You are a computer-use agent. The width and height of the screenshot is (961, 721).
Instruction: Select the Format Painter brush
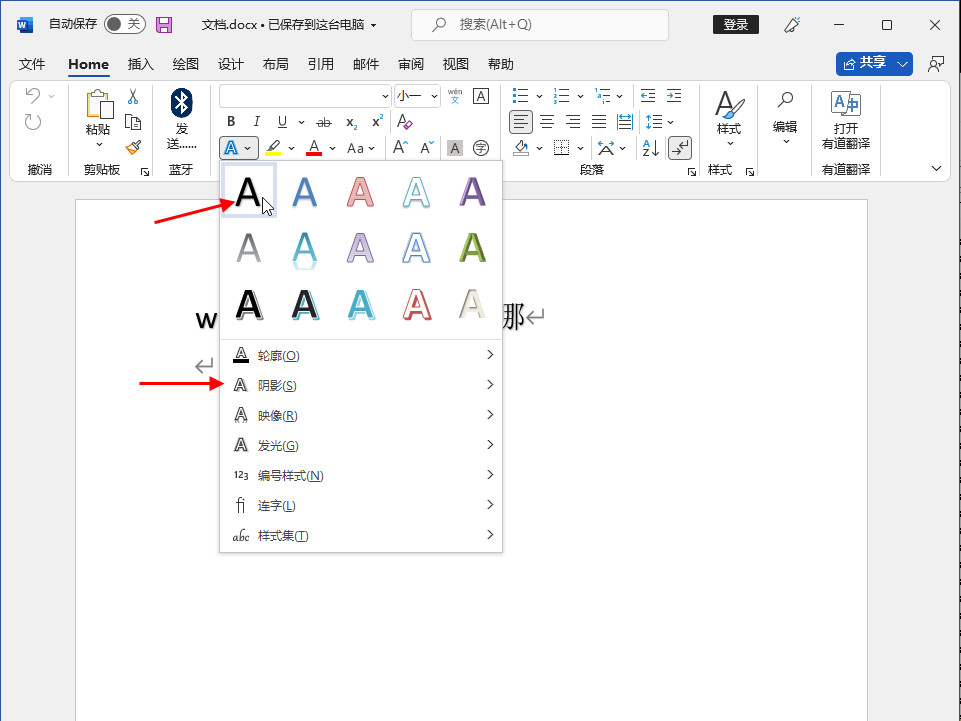(133, 147)
